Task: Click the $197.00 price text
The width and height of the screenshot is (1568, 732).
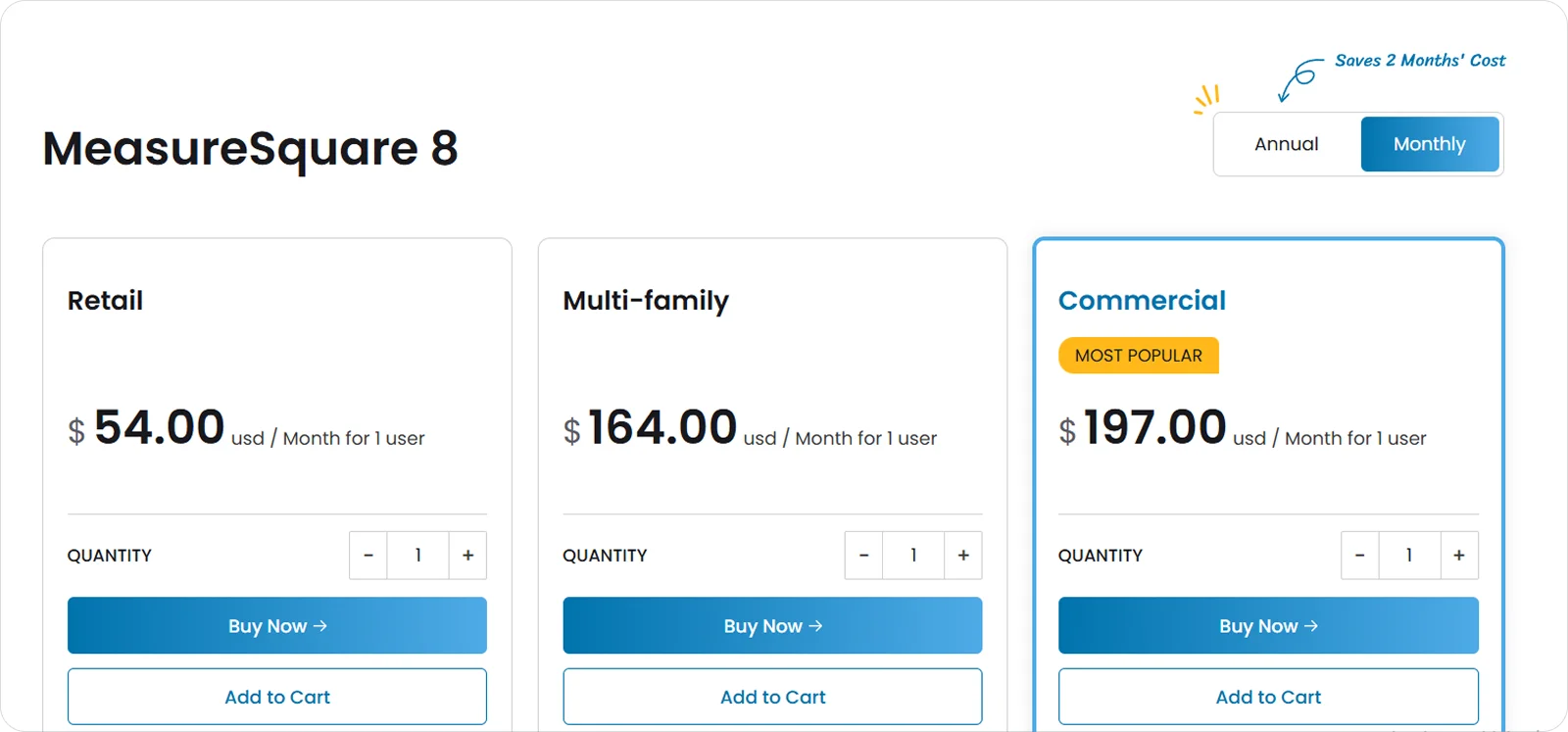Action: point(1143,428)
